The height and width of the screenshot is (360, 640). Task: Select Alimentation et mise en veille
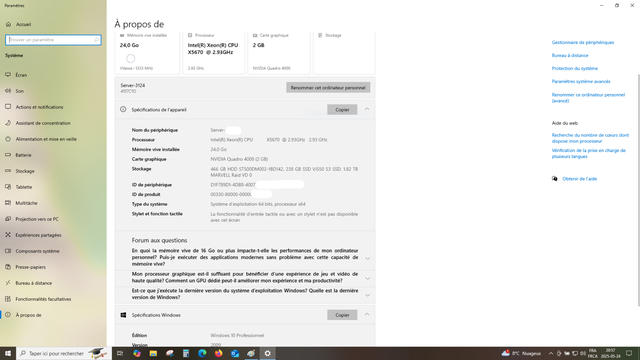click(46, 139)
